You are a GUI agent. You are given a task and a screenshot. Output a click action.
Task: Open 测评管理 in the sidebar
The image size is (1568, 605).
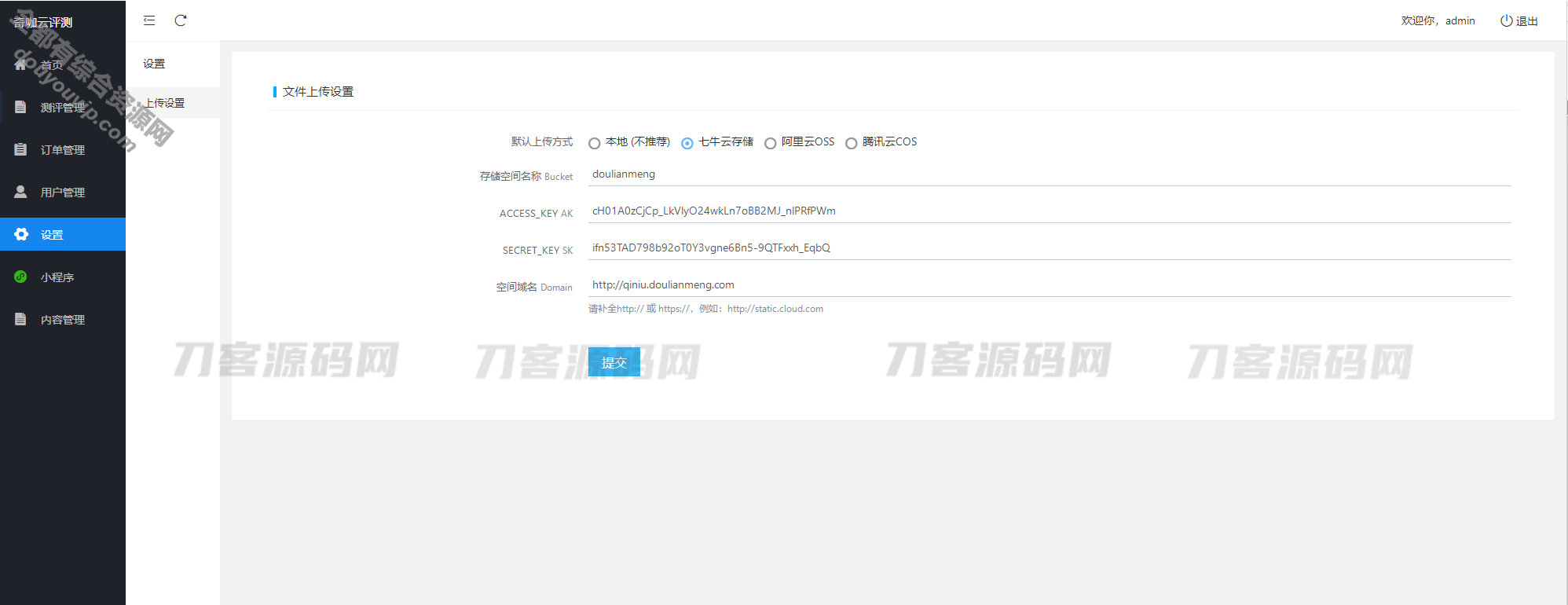tap(63, 107)
